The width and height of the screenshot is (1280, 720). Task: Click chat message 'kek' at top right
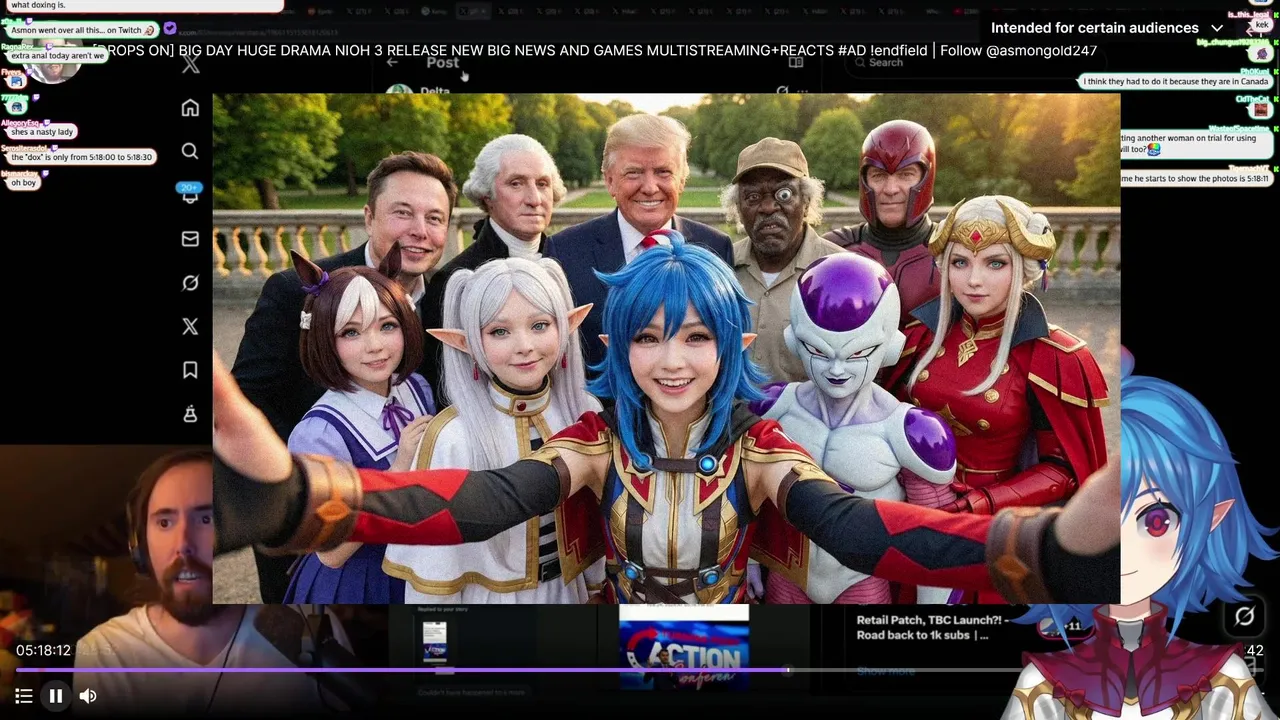pos(1261,26)
